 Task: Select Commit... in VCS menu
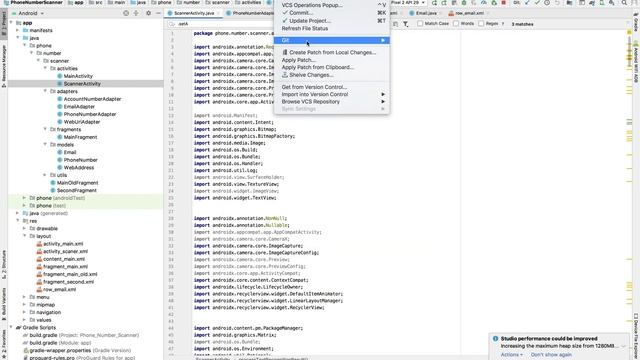(x=331, y=13)
